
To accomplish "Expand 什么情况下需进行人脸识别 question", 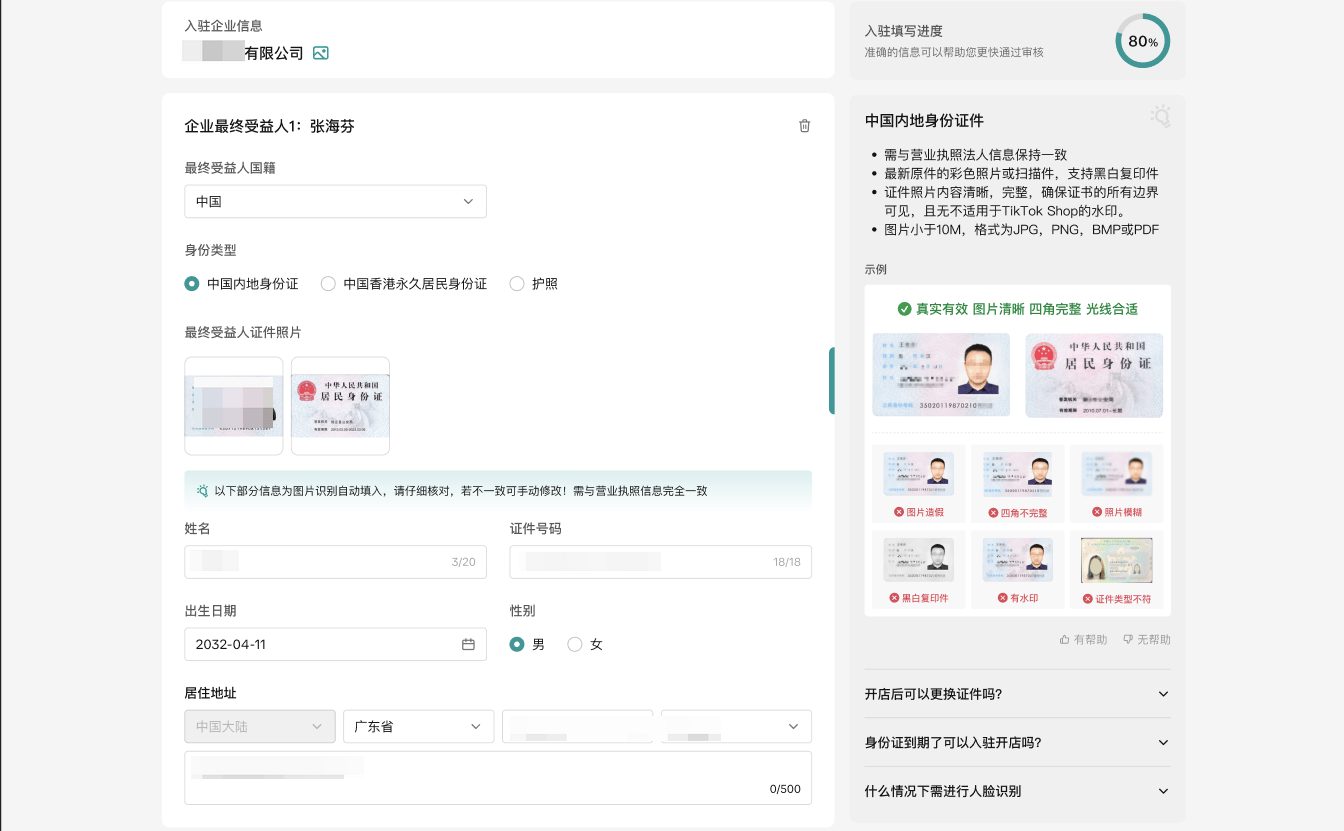I will 1017,791.
